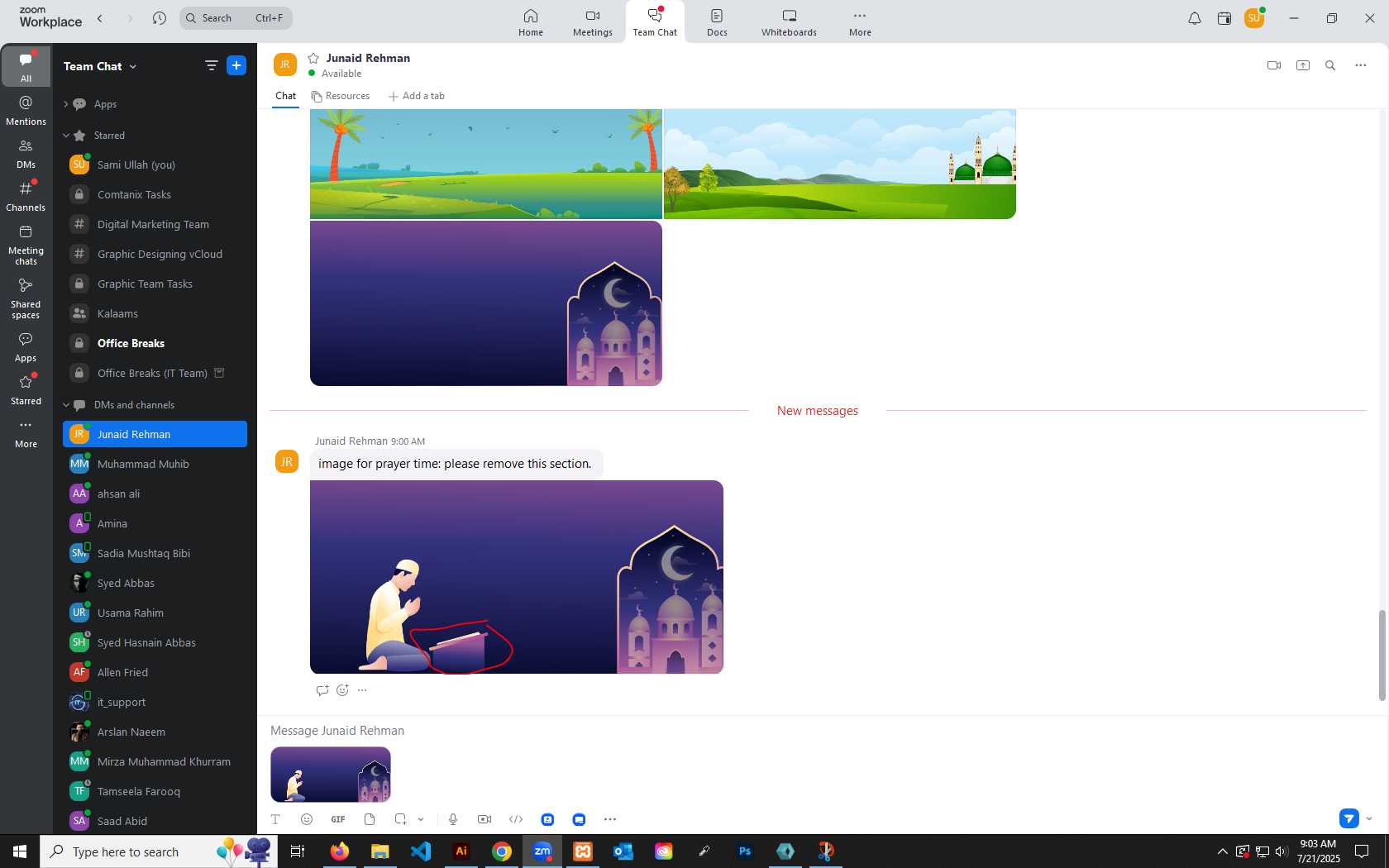Open the Home tab in Zoom

pos(531,22)
